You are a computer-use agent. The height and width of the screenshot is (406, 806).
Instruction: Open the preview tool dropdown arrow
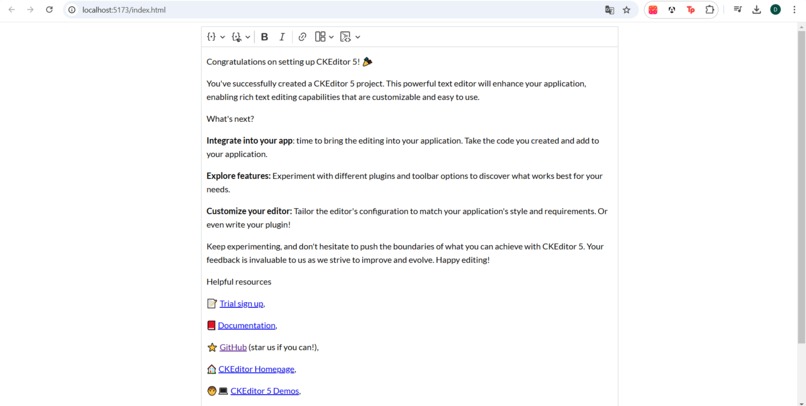pyautogui.click(x=358, y=37)
